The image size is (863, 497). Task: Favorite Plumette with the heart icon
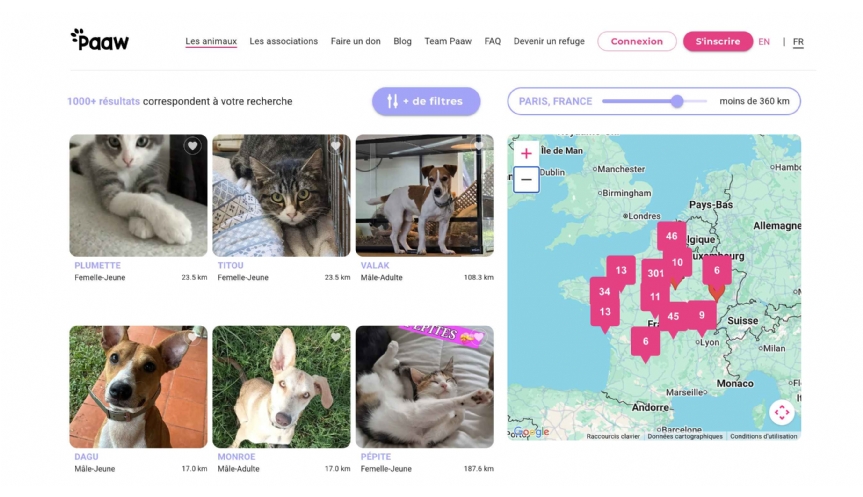pos(193,146)
